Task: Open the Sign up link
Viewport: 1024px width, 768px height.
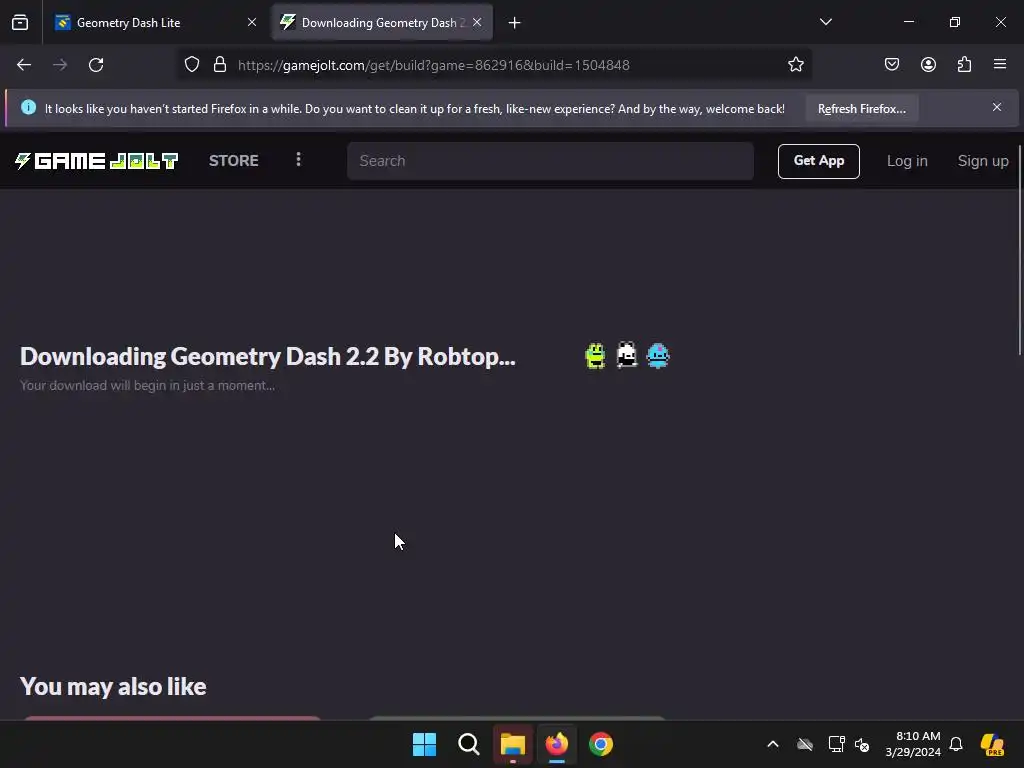Action: 982,161
